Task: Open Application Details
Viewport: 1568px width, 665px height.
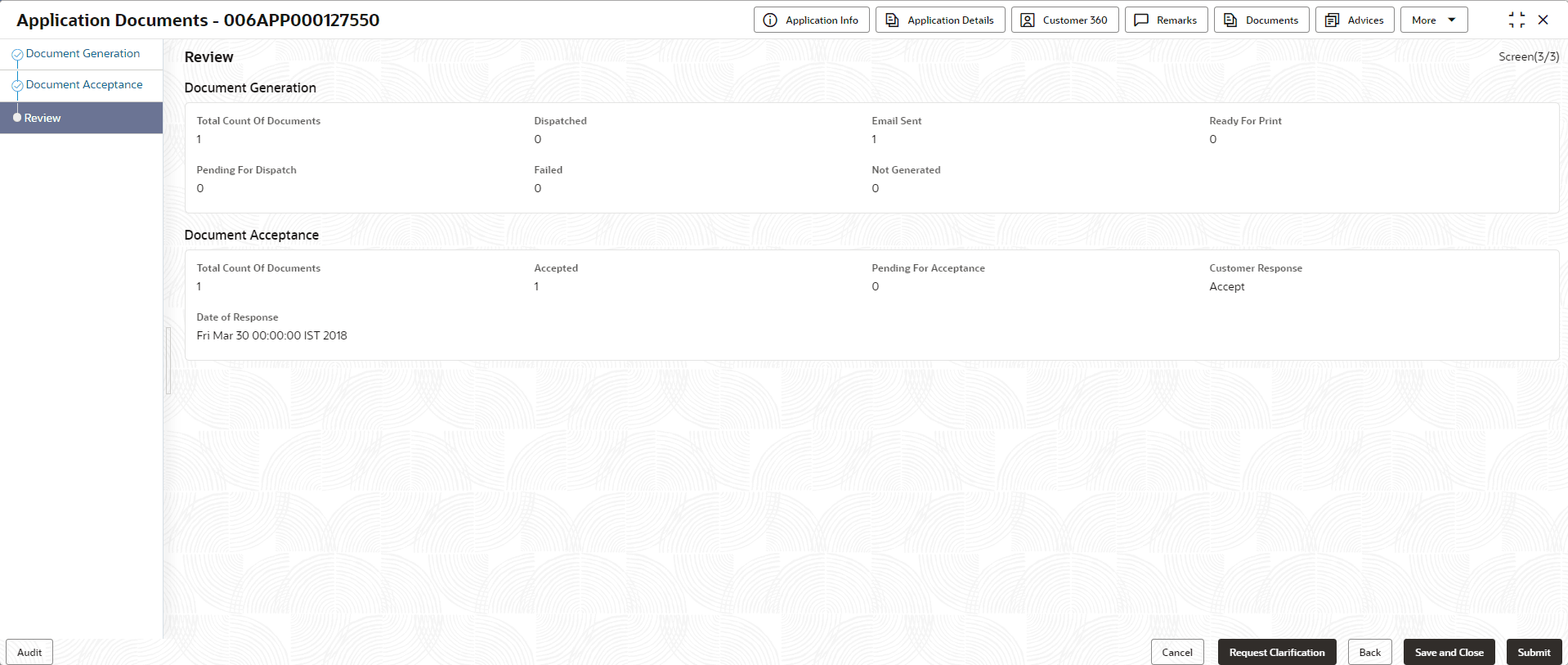Action: (x=940, y=20)
